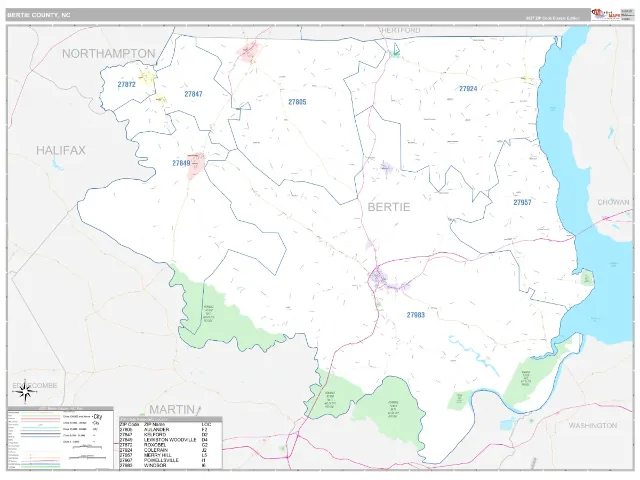Click ZIP code label 27805 on the map
Screen dimensions: 640x480
pos(297,102)
